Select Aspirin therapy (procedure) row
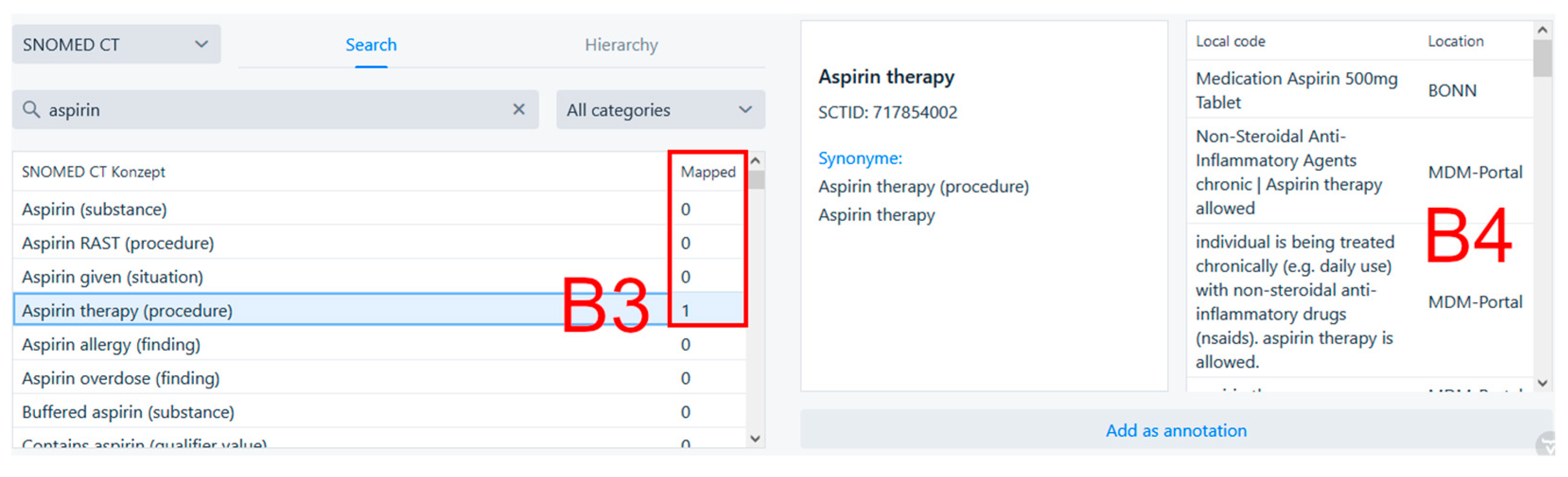This screenshot has height=477, width=1568. [127, 311]
